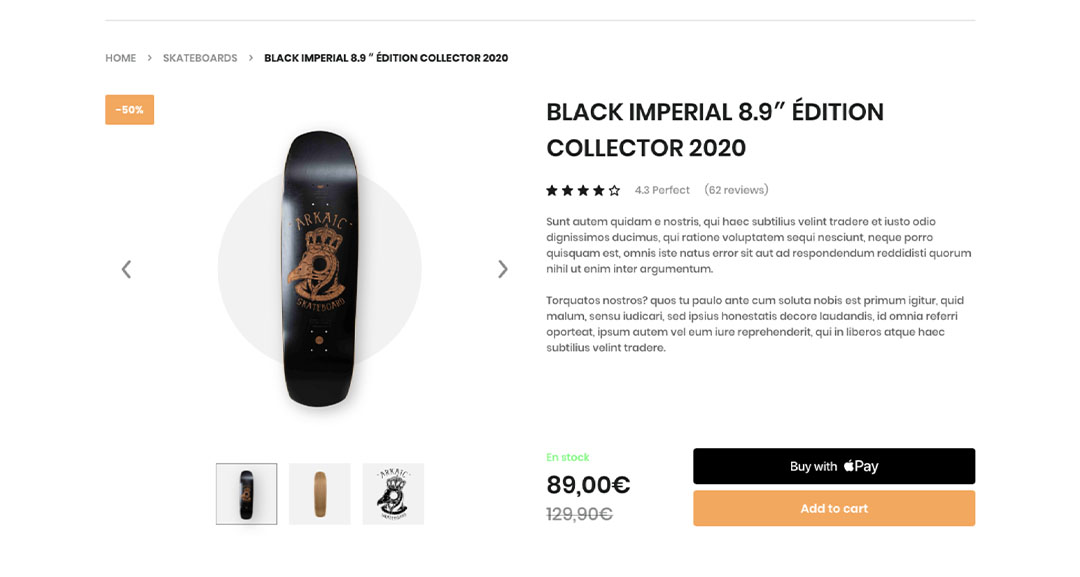Open the Skateboards breadcrumb category

tap(200, 58)
